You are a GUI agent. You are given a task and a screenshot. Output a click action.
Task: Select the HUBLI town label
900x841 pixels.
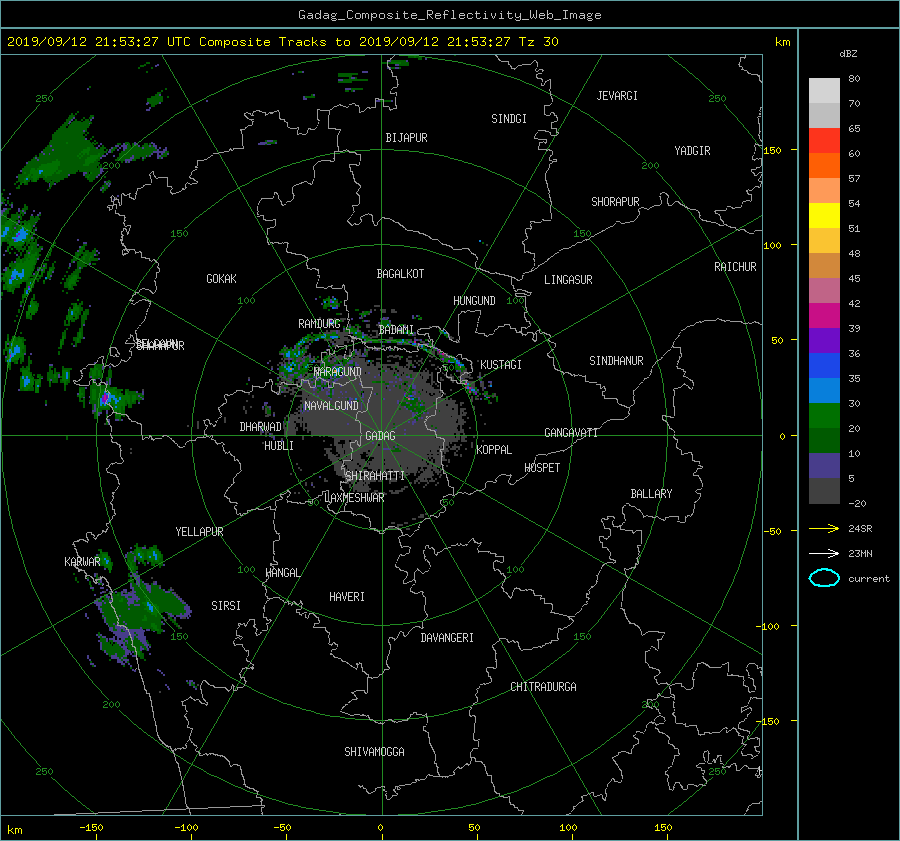[279, 446]
